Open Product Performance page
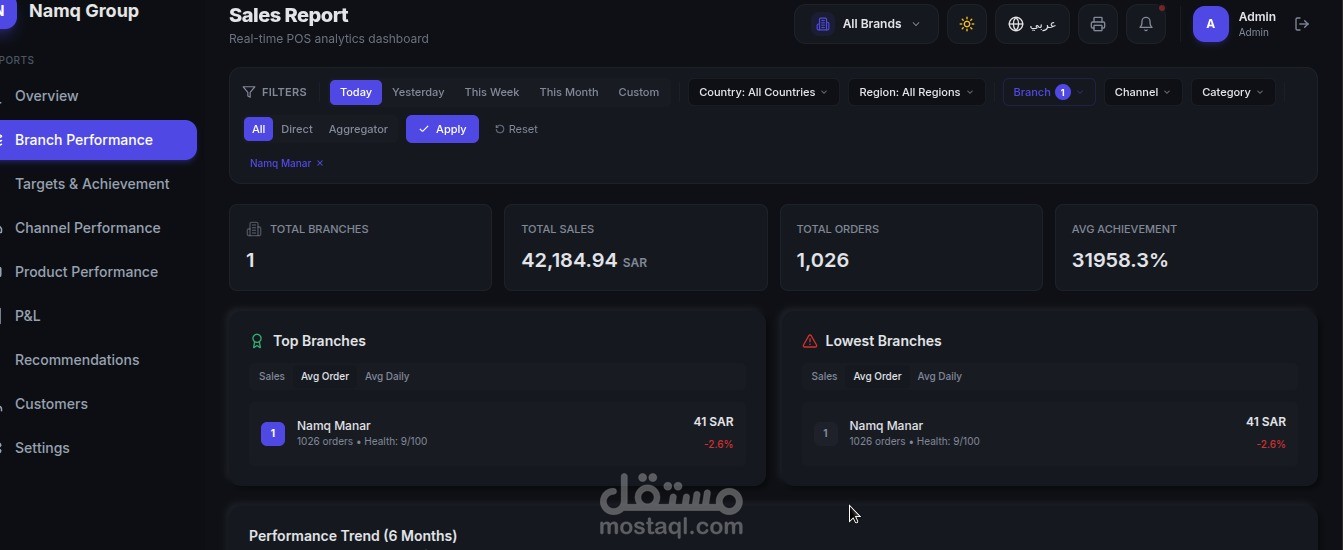Viewport: 1343px width, 550px height. pos(98,272)
